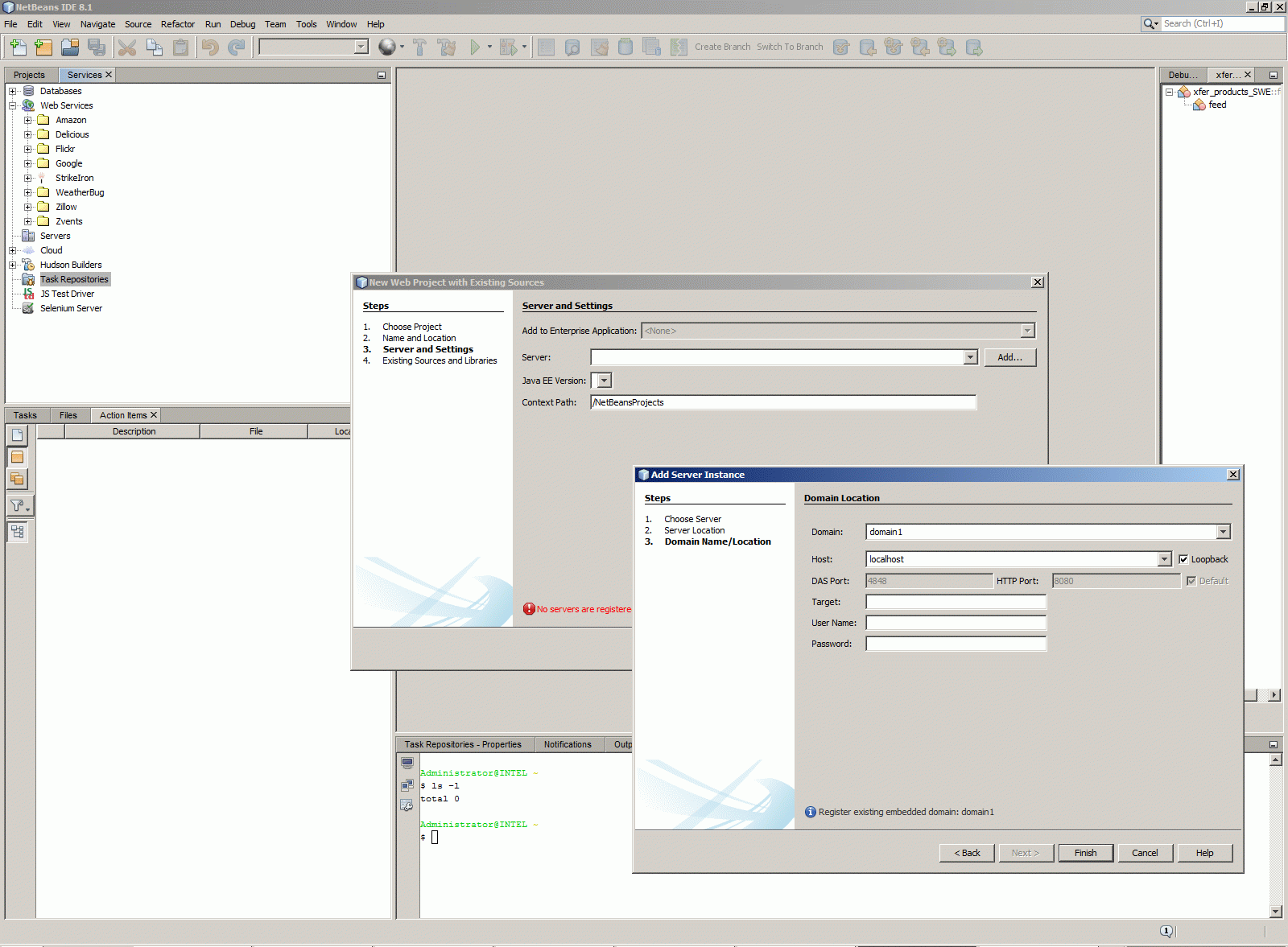Click the Back button in Add Server Instance
The height and width of the screenshot is (947, 1288).
(967, 853)
